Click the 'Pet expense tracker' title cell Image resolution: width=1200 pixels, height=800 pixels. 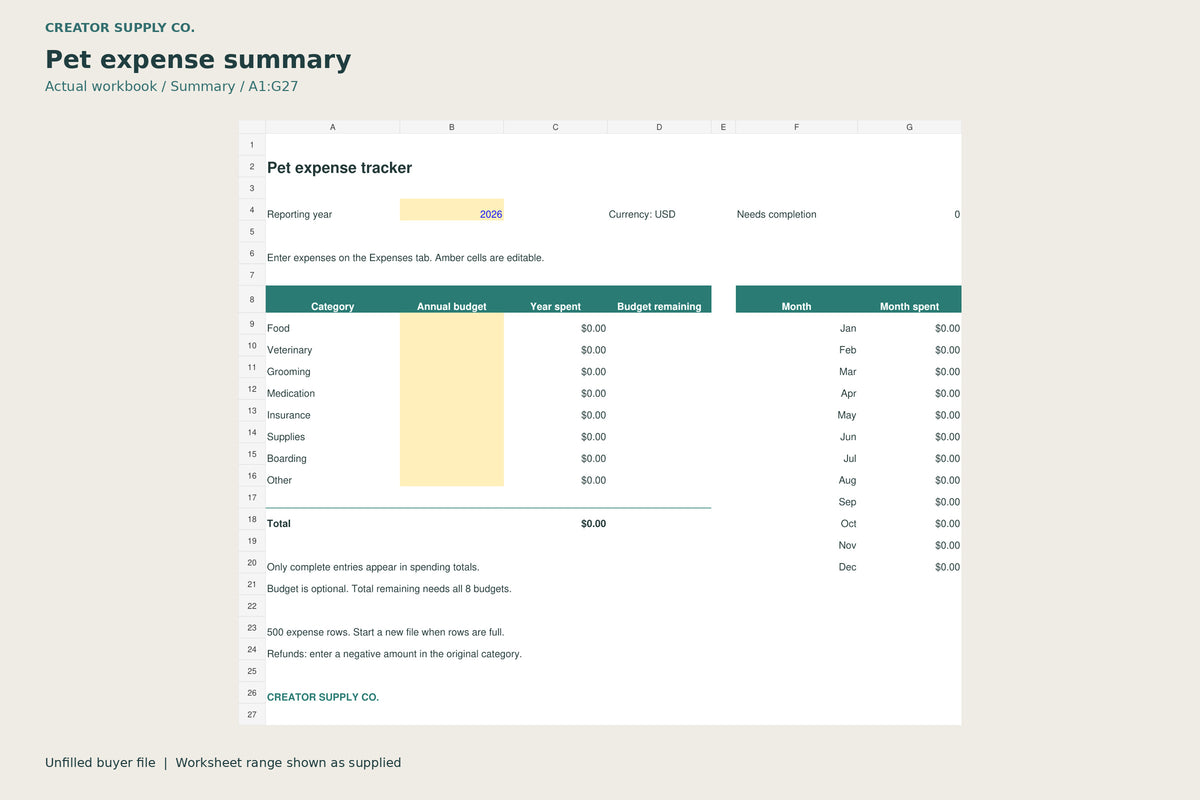pos(340,168)
